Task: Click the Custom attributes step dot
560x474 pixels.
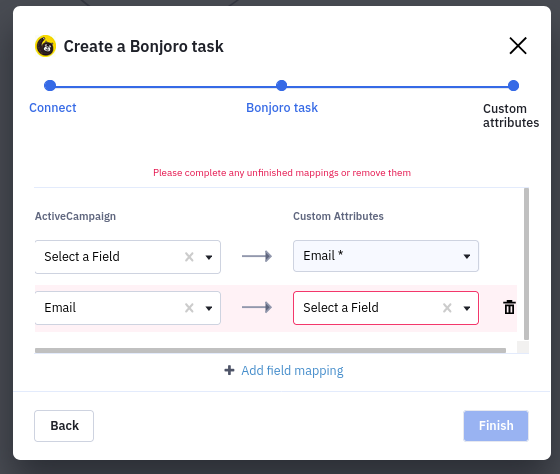Action: point(513,86)
